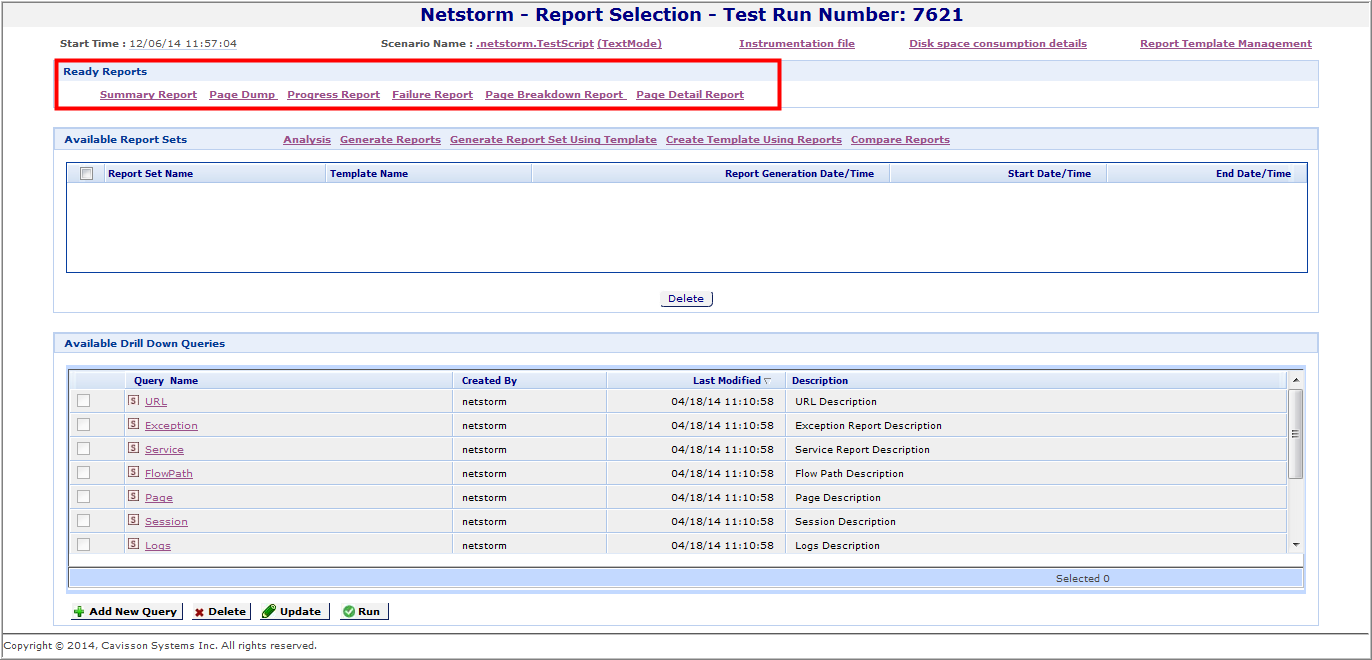The image size is (1372, 660).
Task: Click the queries list scroll-up arrow
Action: coord(1296,380)
